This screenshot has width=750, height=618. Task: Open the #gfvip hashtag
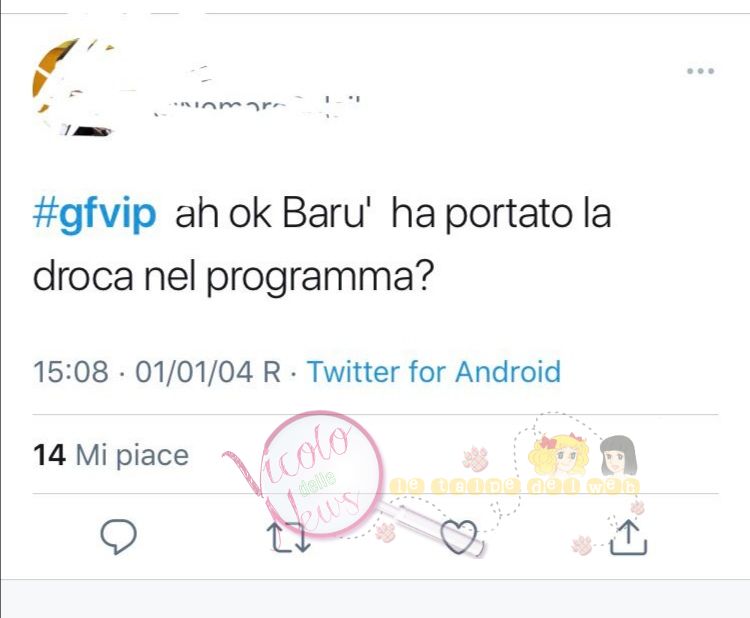(94, 214)
